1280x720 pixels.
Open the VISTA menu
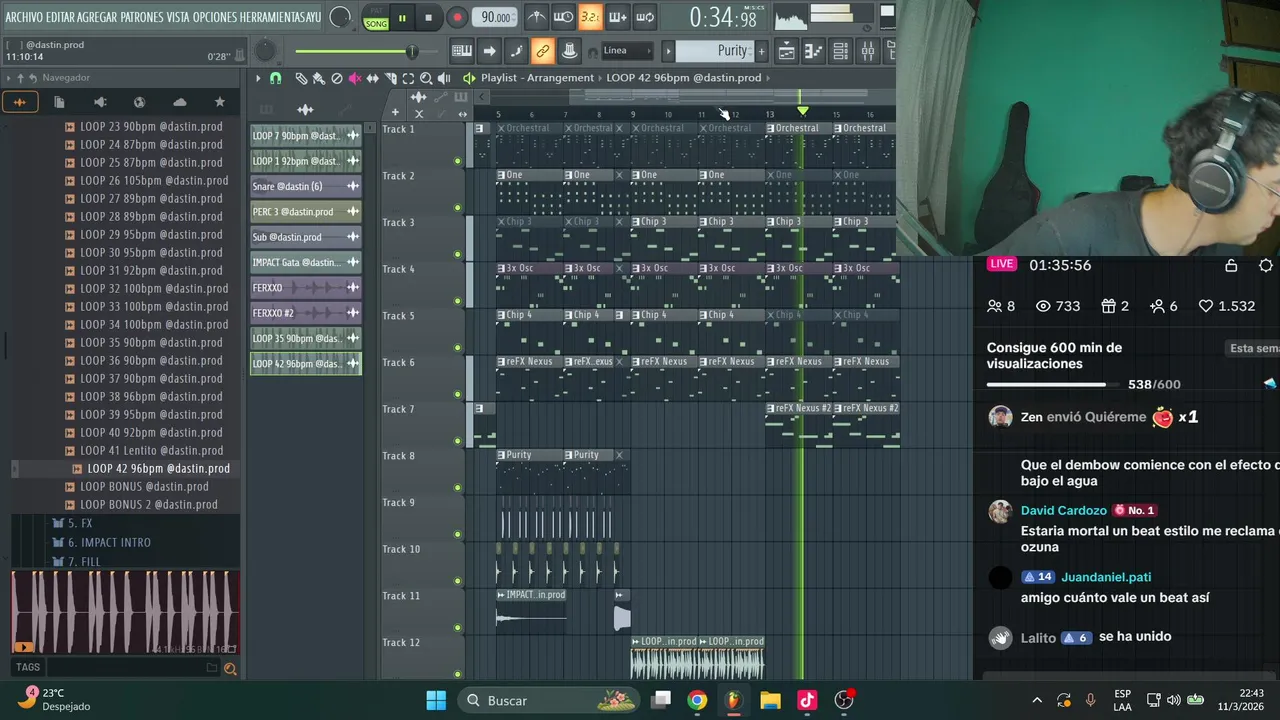(x=179, y=17)
